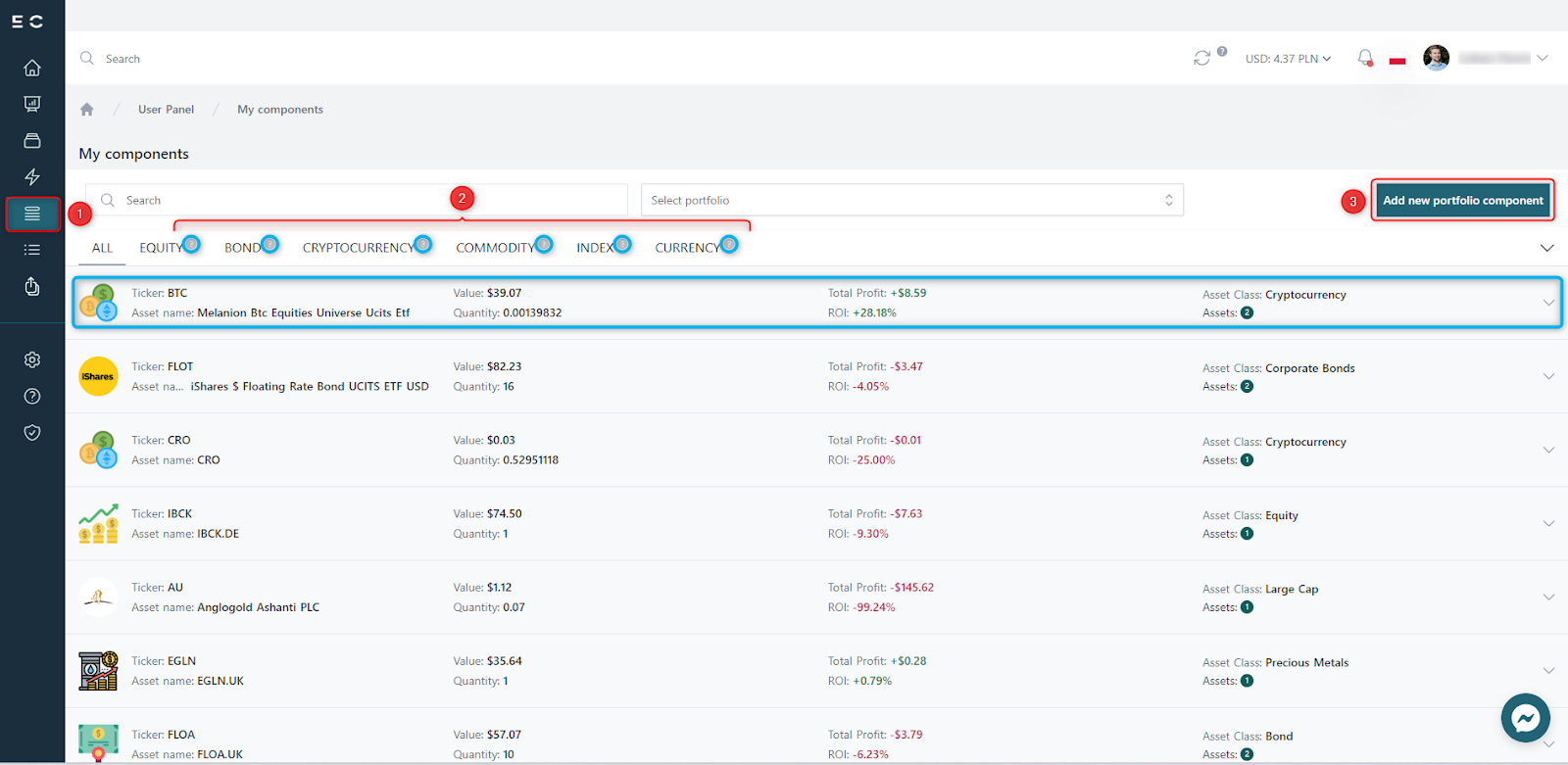Switch to the EQUITY tab
Viewport: 1568px width, 765px height.
click(x=161, y=248)
